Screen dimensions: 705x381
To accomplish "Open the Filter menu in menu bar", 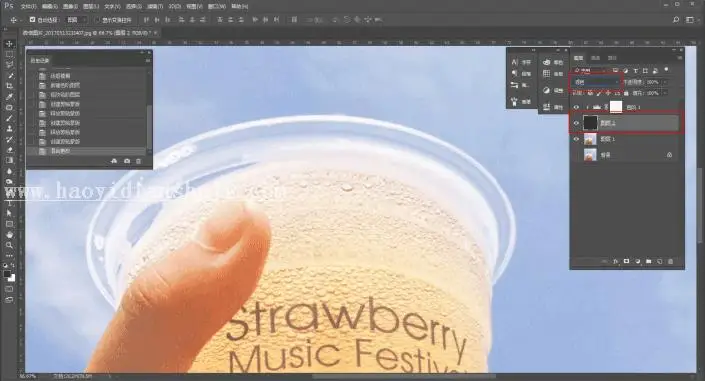I will [155, 7].
